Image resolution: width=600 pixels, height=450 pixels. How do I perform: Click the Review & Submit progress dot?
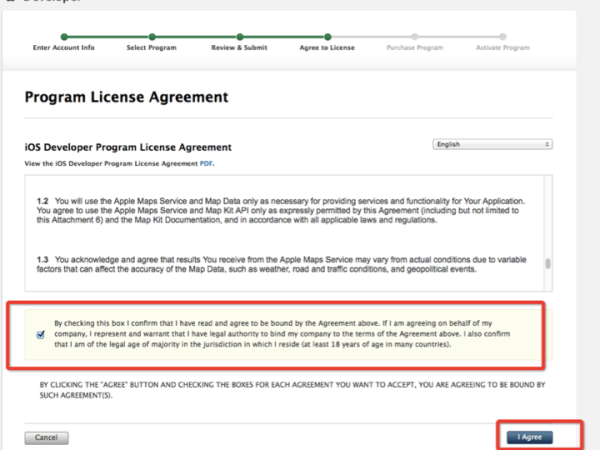click(x=240, y=37)
